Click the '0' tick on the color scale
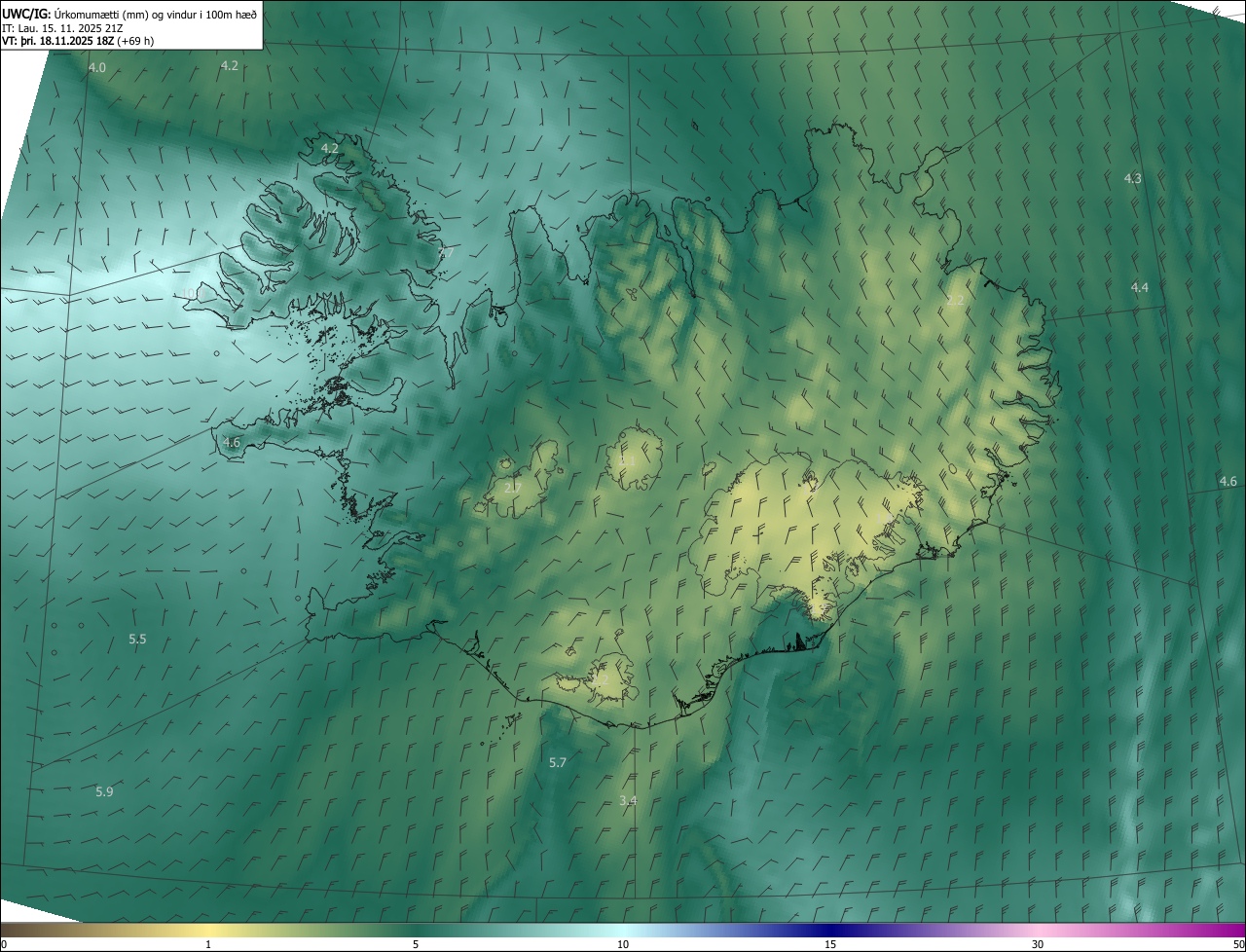 pos(4,944)
